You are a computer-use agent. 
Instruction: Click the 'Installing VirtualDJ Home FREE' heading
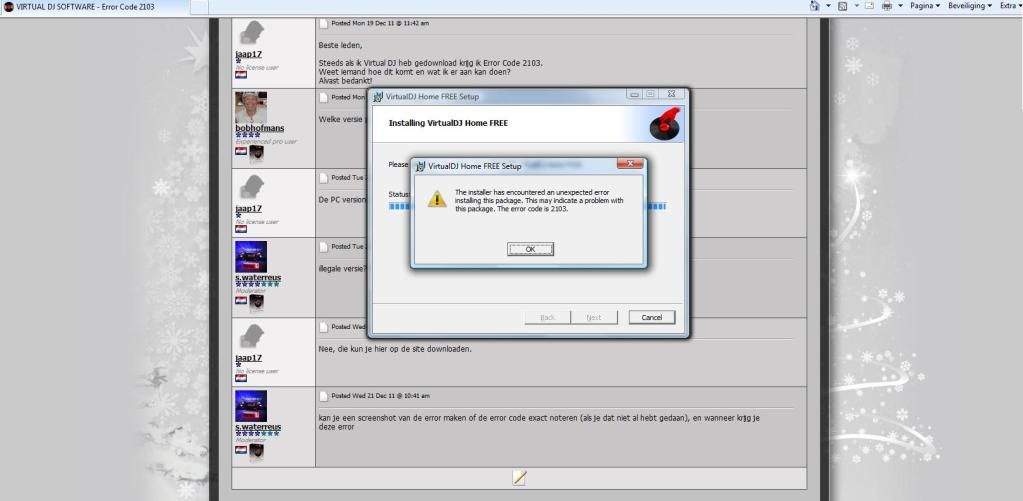[x=448, y=123]
